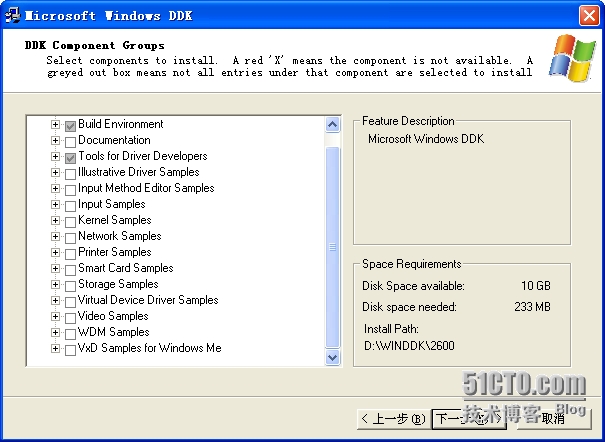This screenshot has height=442, width=605.
Task: Select the Input Samples label
Action: click(112, 204)
